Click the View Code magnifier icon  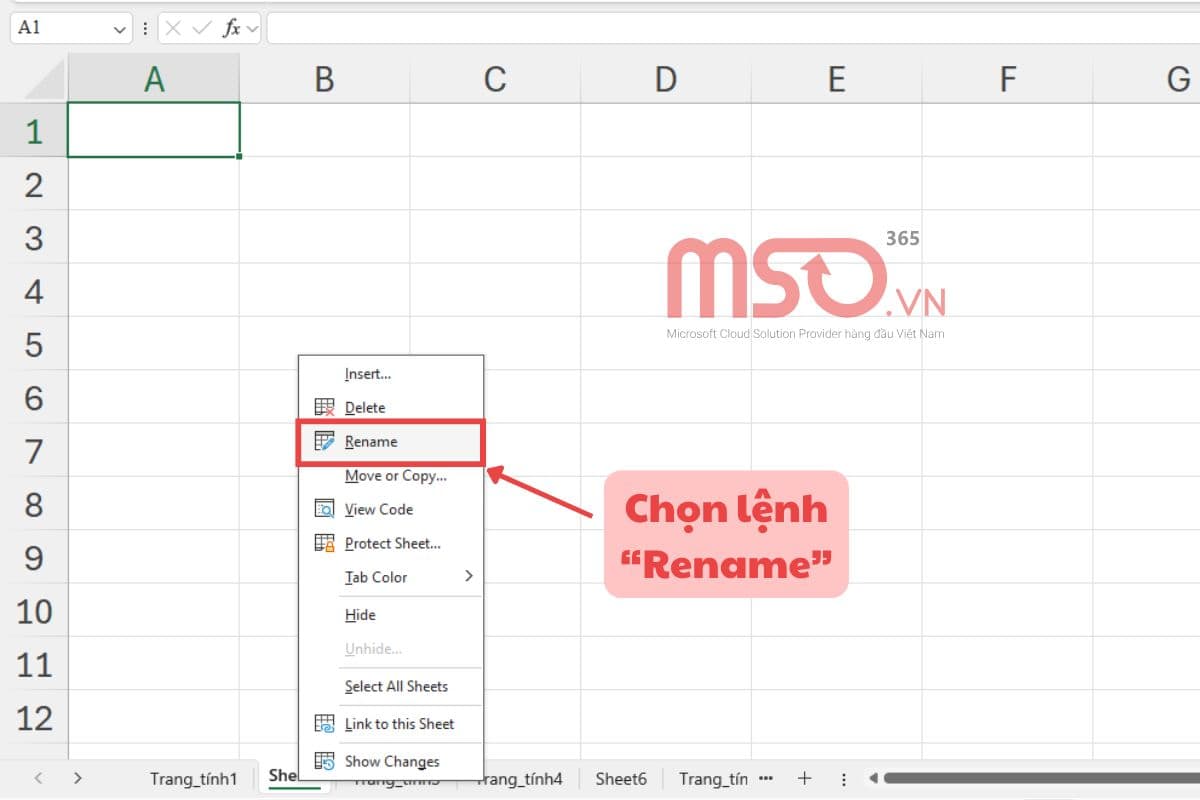(324, 509)
